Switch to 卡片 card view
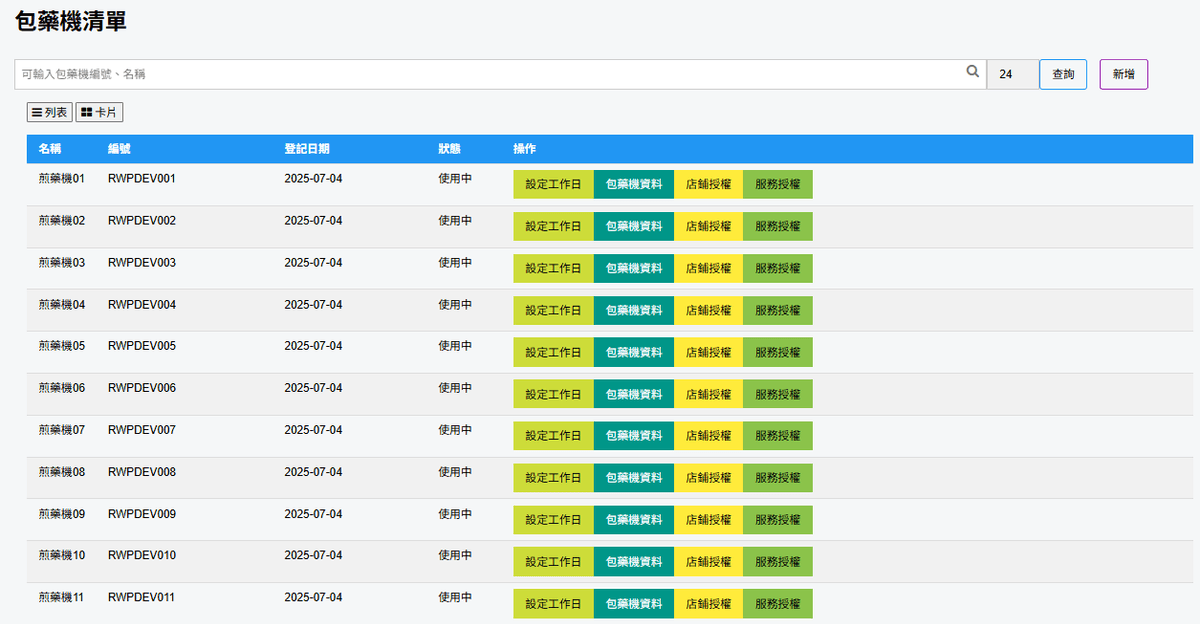 pyautogui.click(x=99, y=113)
